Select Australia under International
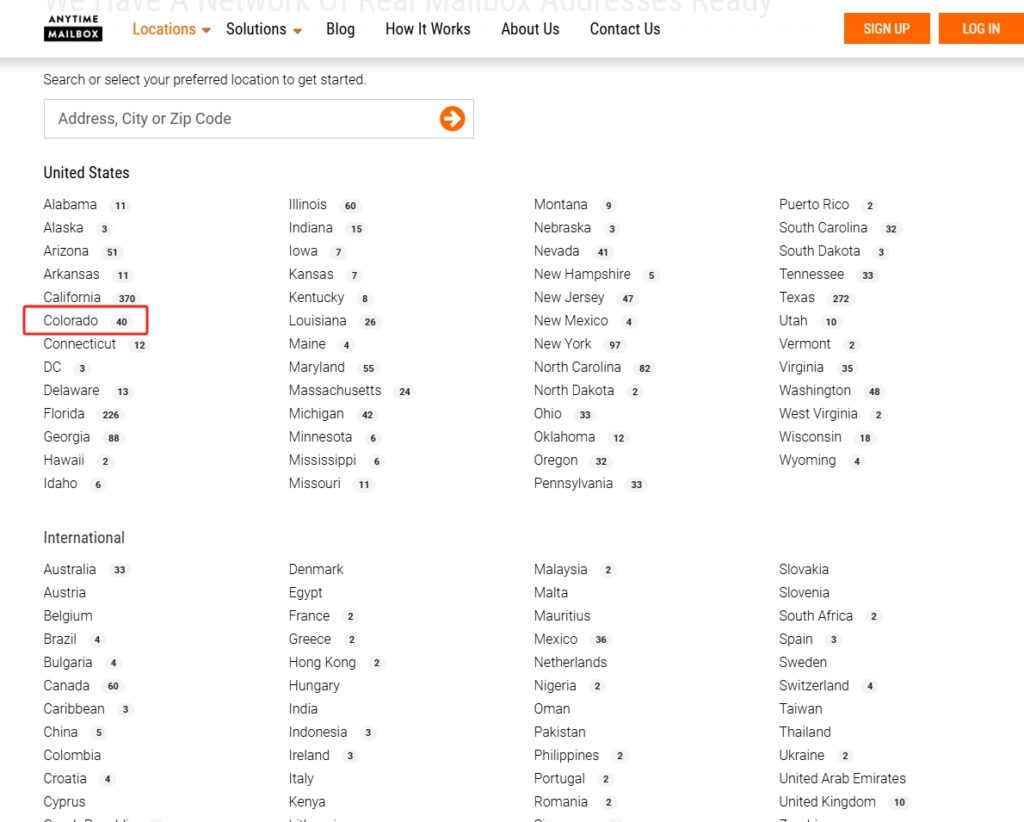The width and height of the screenshot is (1024, 822). coord(70,570)
